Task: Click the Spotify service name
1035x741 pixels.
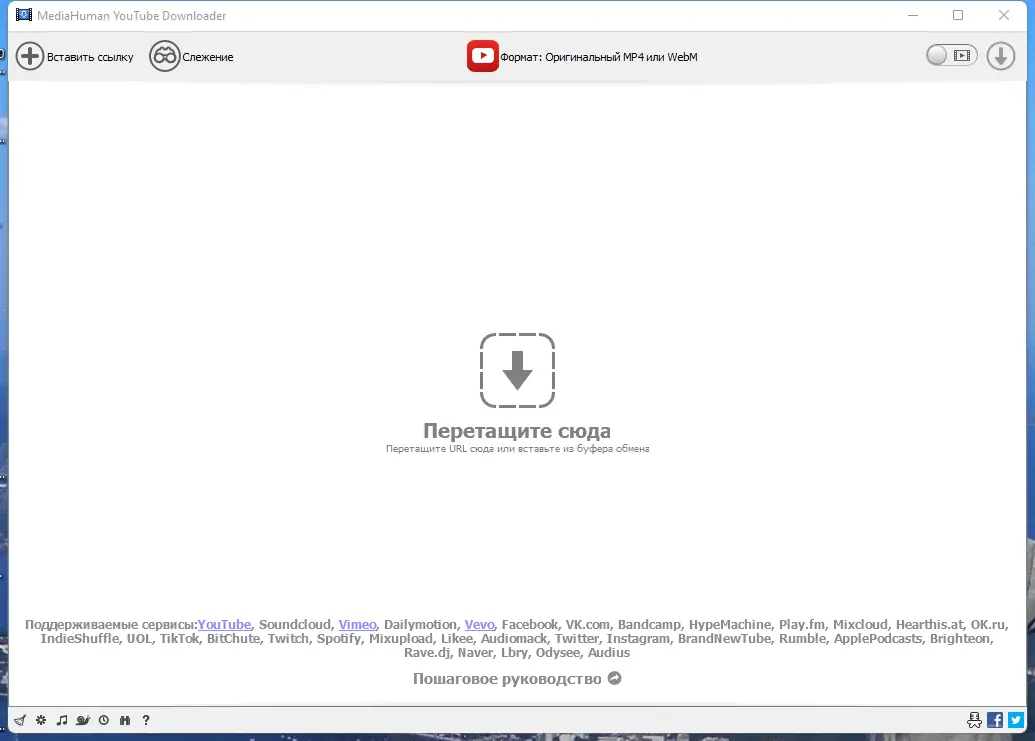Action: click(x=339, y=638)
